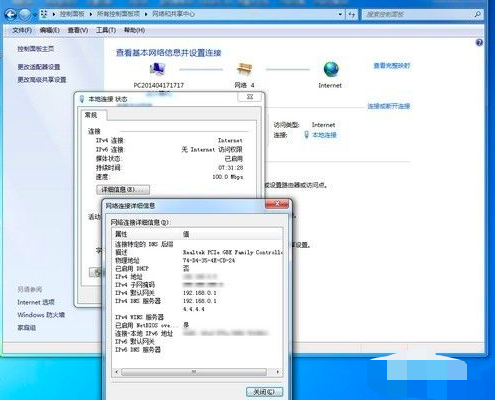
Task: Select the IPv6 默认网关 row
Action: (x=197, y=341)
